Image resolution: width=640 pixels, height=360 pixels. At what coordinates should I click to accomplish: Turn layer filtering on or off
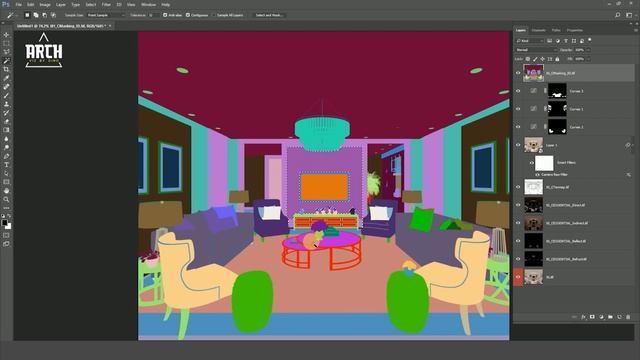tap(590, 40)
